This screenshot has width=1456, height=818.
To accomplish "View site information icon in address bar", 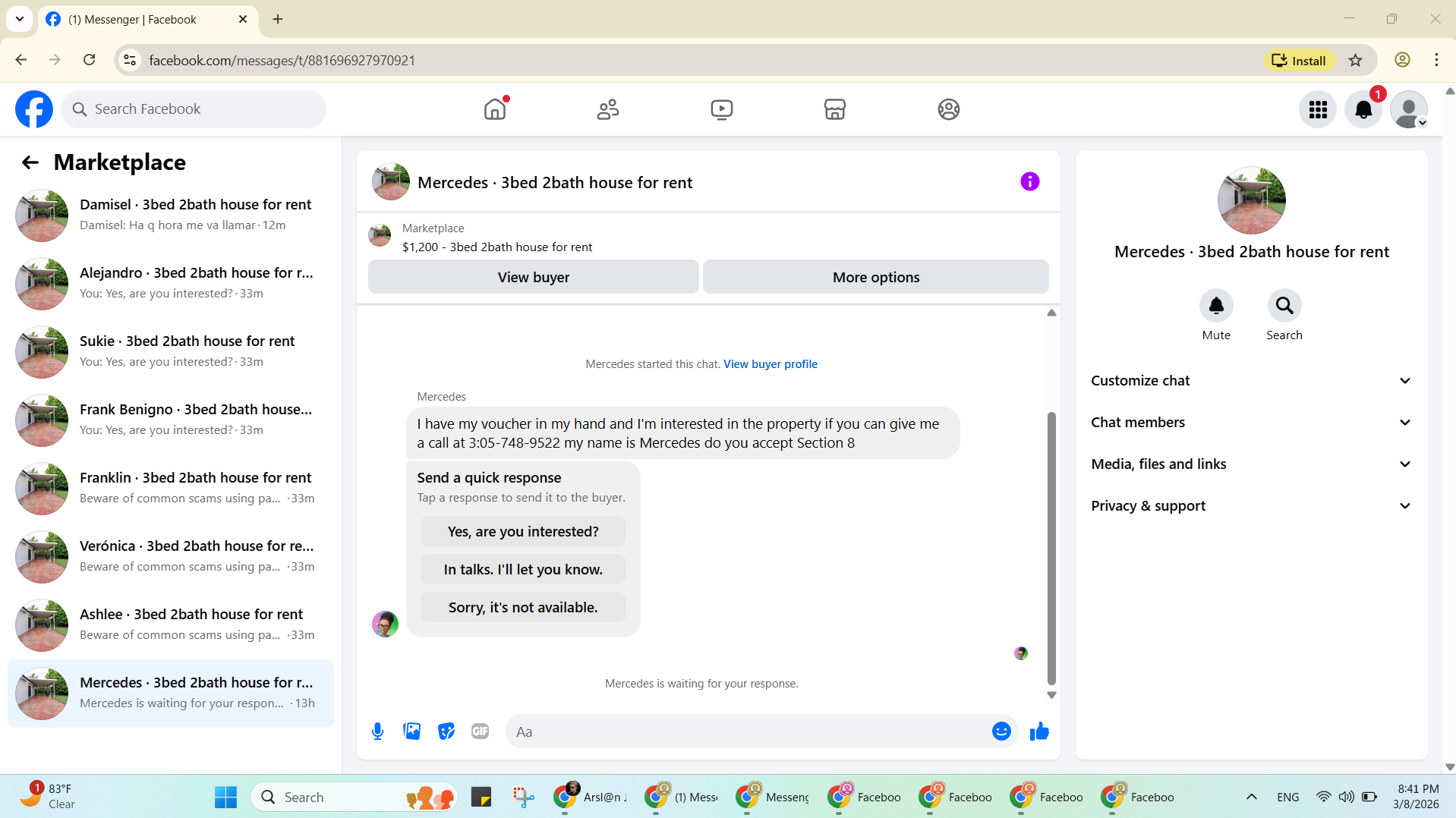I will (130, 60).
